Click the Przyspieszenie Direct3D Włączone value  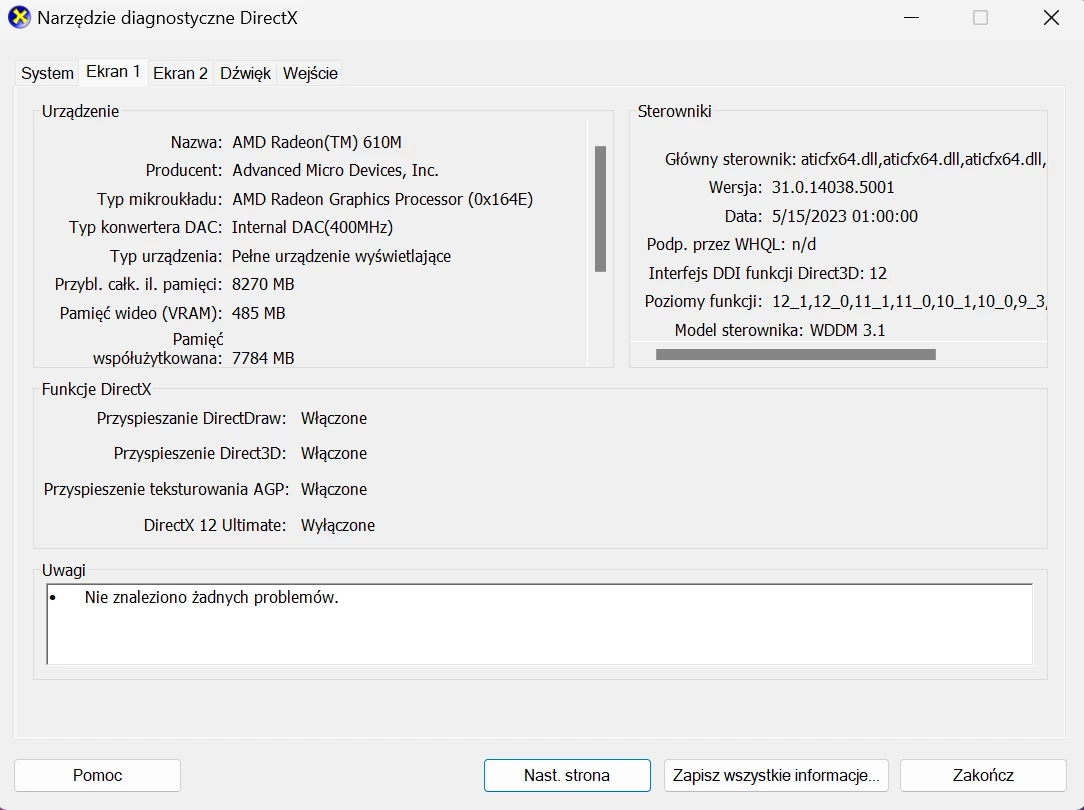pos(334,454)
